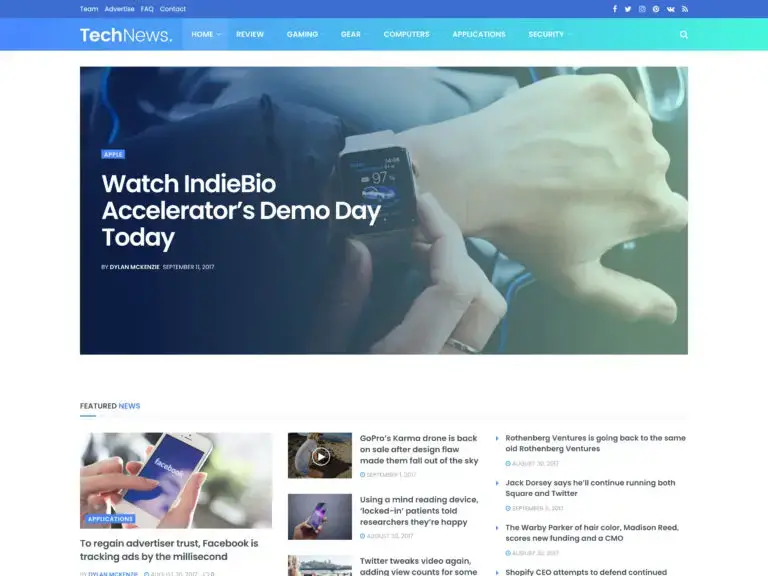Select the Review menu item
The width and height of the screenshot is (768, 576).
250,34
